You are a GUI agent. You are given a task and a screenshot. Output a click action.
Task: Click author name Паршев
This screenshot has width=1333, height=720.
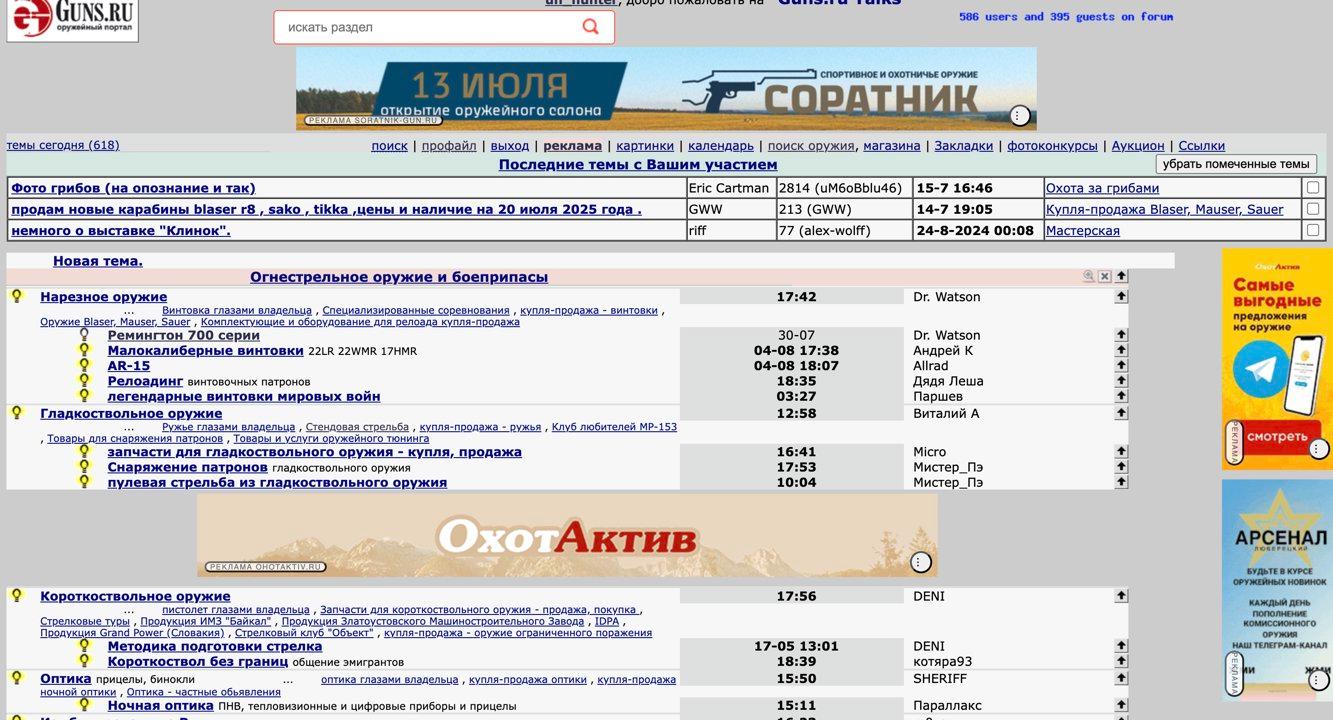938,396
